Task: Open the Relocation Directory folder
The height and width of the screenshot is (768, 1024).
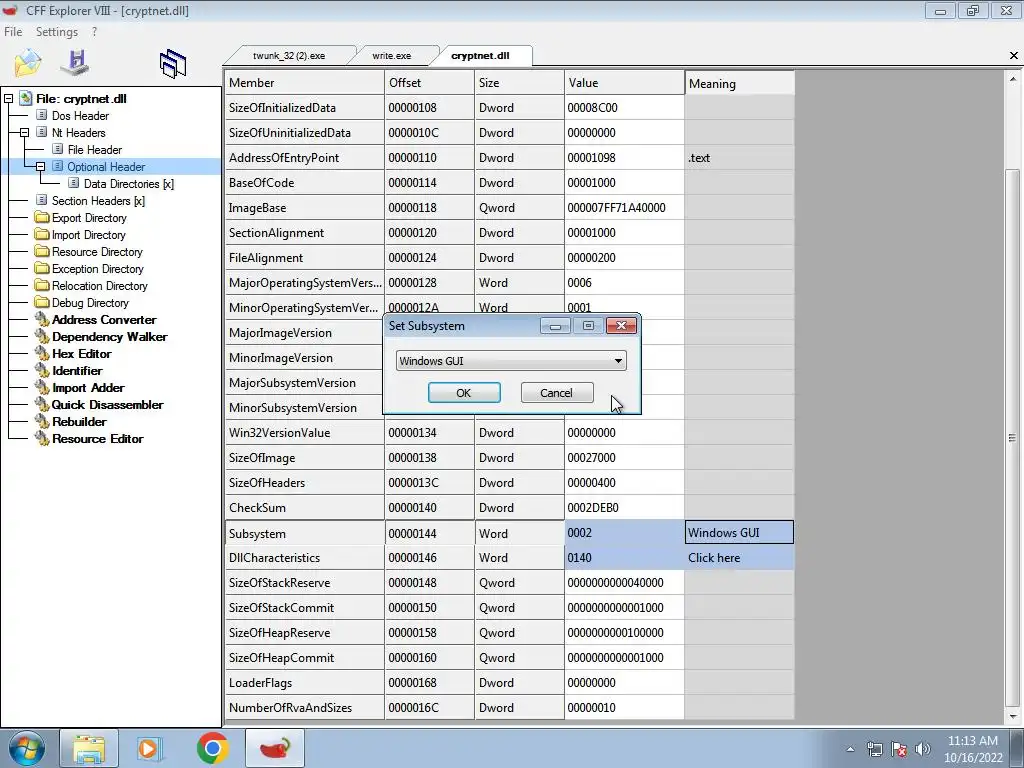Action: pyautogui.click(x=99, y=285)
